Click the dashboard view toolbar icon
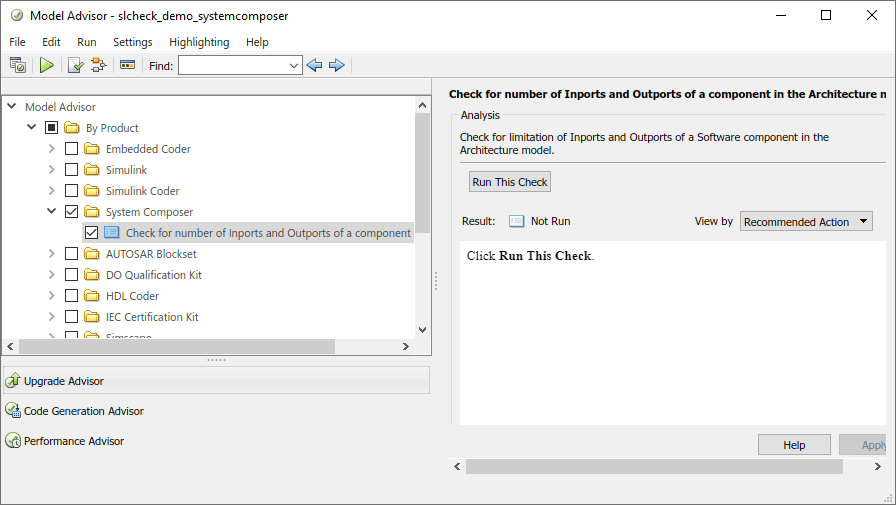Screen dimensions: 896x505 127,65
